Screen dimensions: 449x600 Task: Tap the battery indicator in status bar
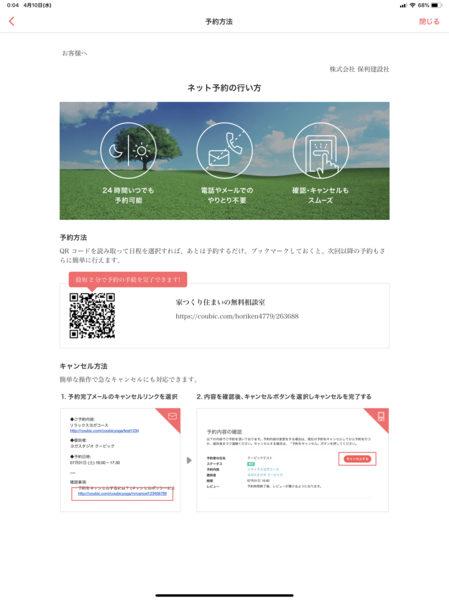click(437, 5)
